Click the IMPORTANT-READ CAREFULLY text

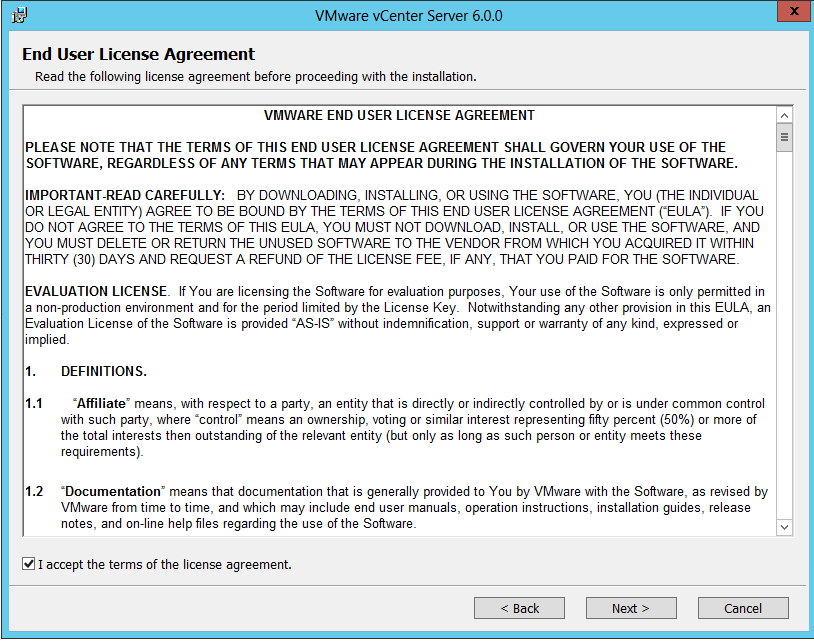tap(125, 195)
